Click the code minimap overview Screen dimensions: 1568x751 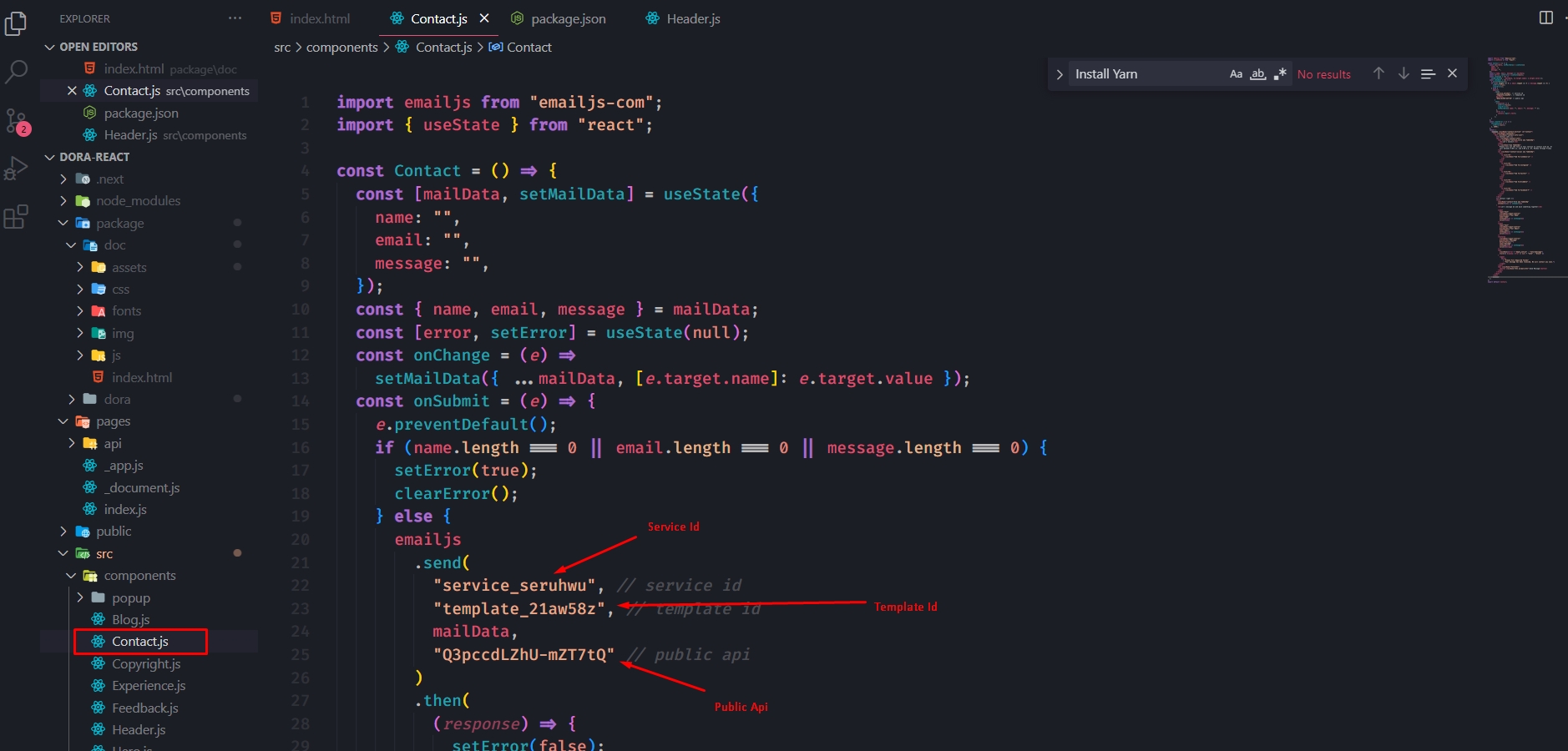tap(1520, 167)
